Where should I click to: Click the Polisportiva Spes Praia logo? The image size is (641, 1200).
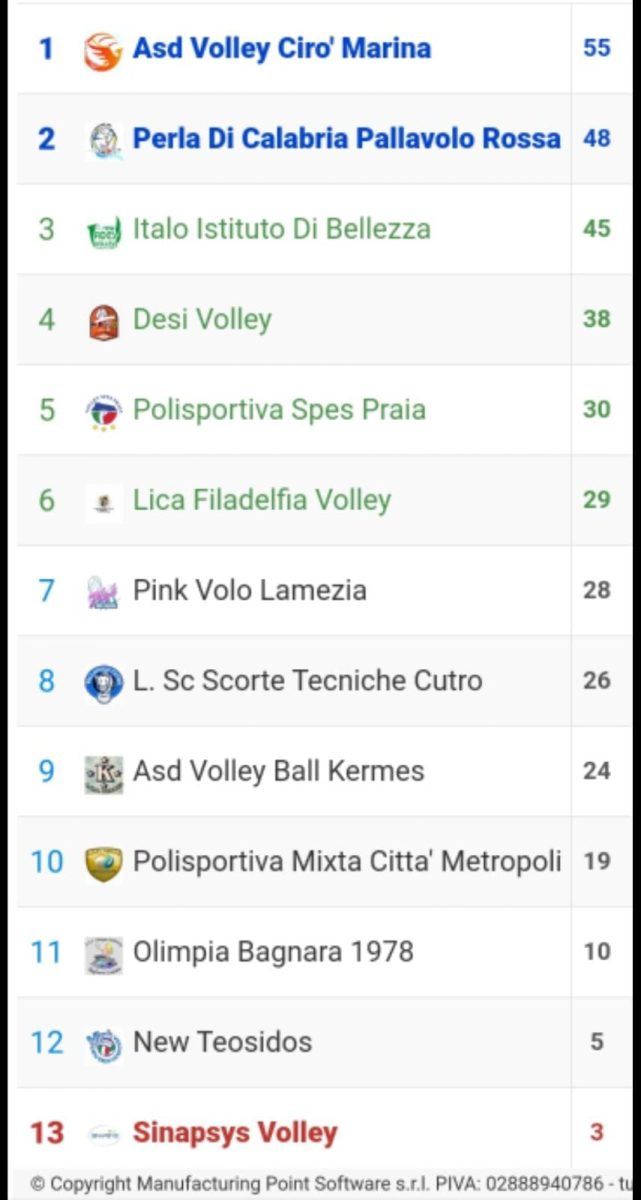click(103, 411)
